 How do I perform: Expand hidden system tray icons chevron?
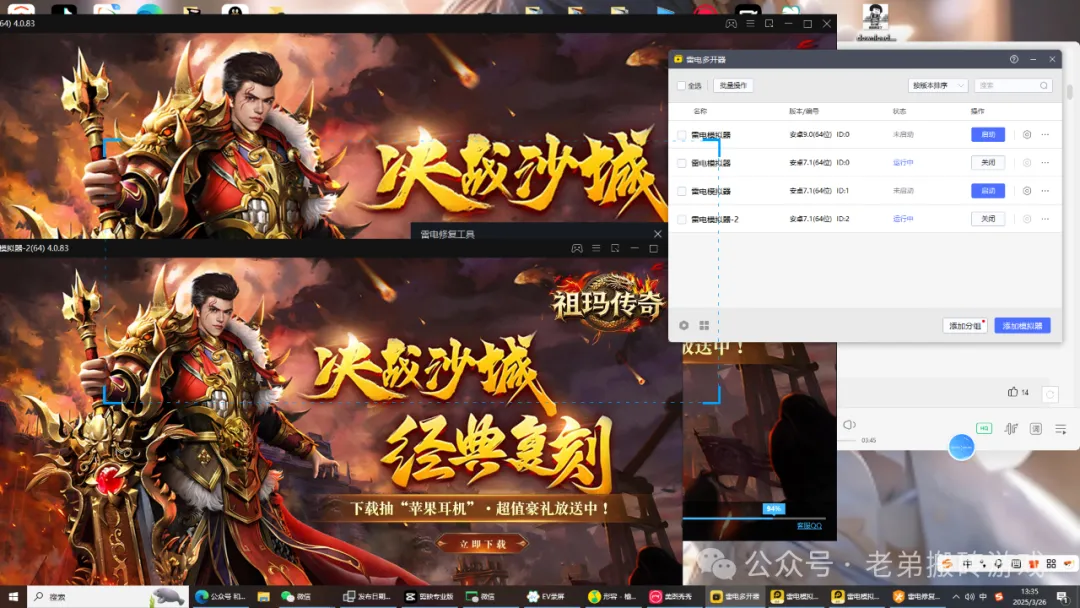[x=956, y=596]
